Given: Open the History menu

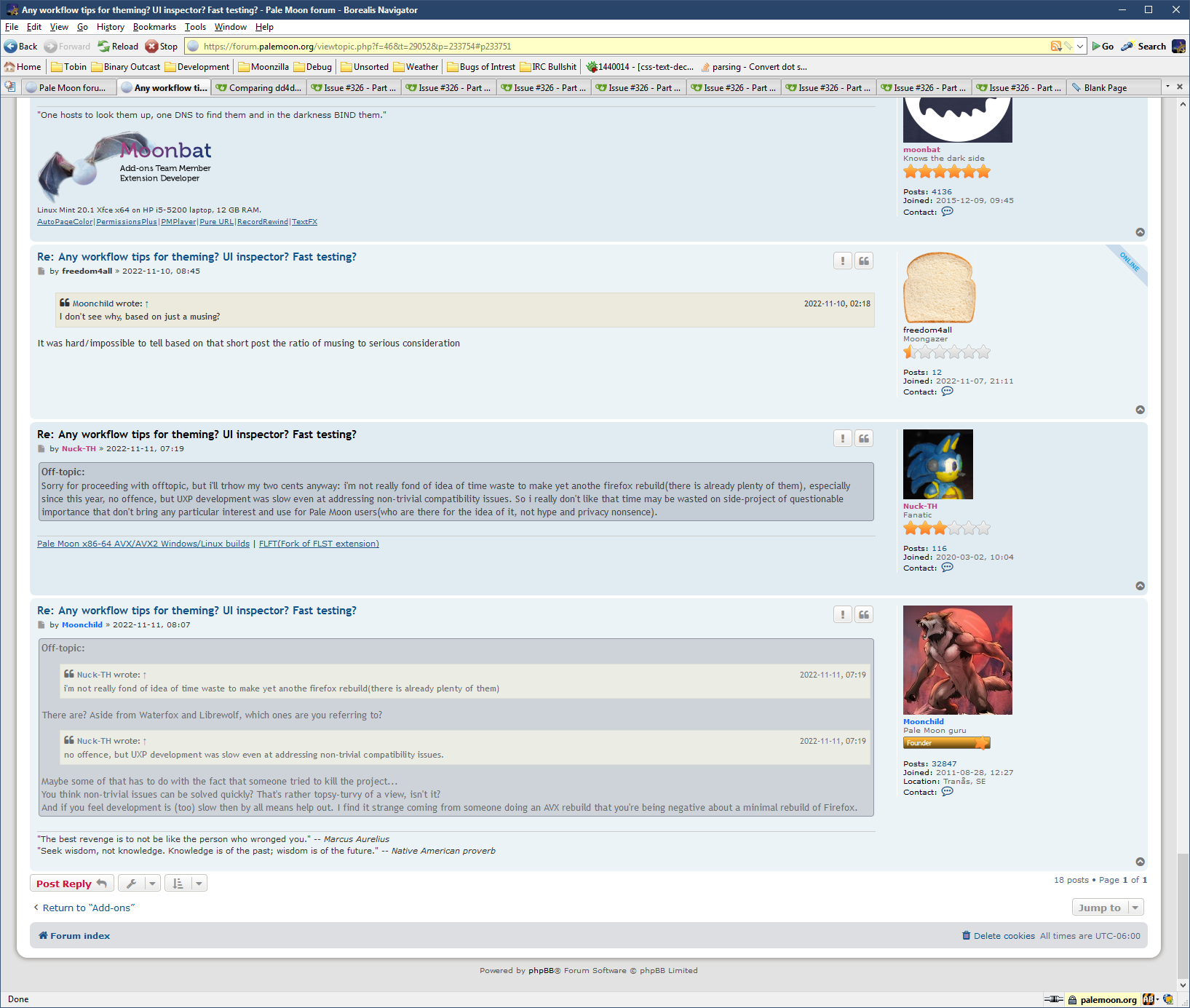Looking at the screenshot, I should tap(111, 27).
